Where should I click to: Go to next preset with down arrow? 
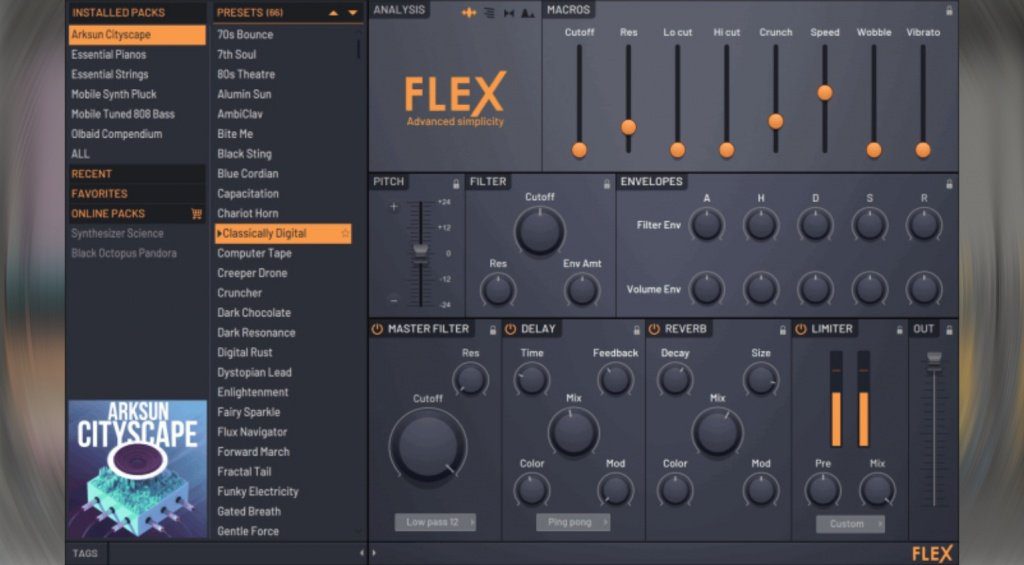[x=353, y=12]
